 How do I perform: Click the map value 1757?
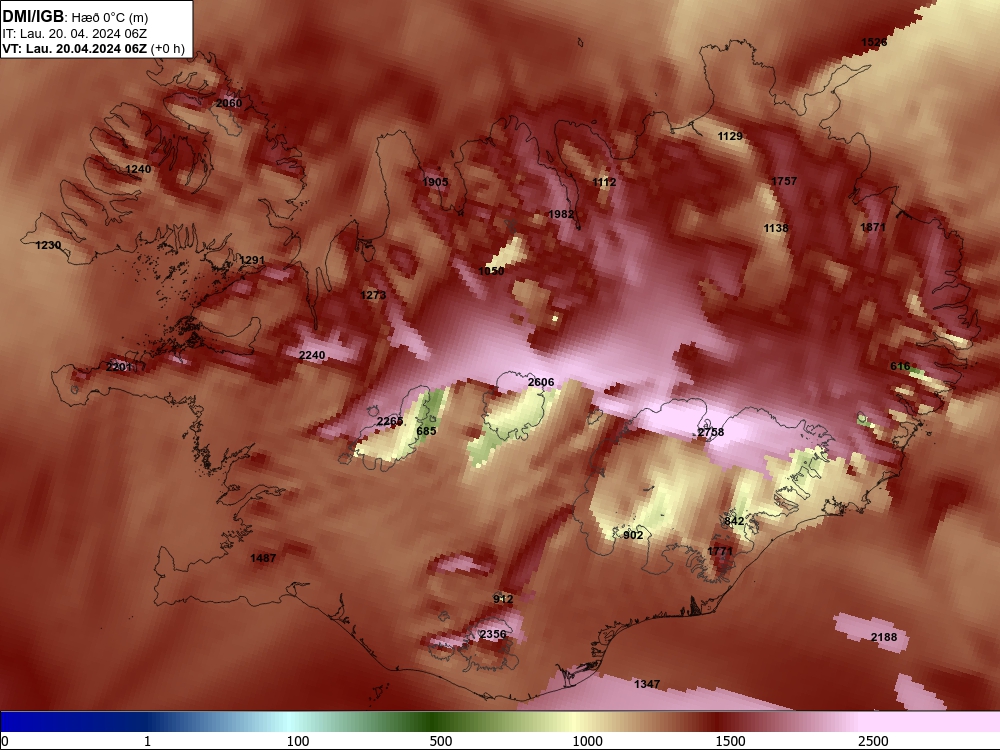point(784,181)
